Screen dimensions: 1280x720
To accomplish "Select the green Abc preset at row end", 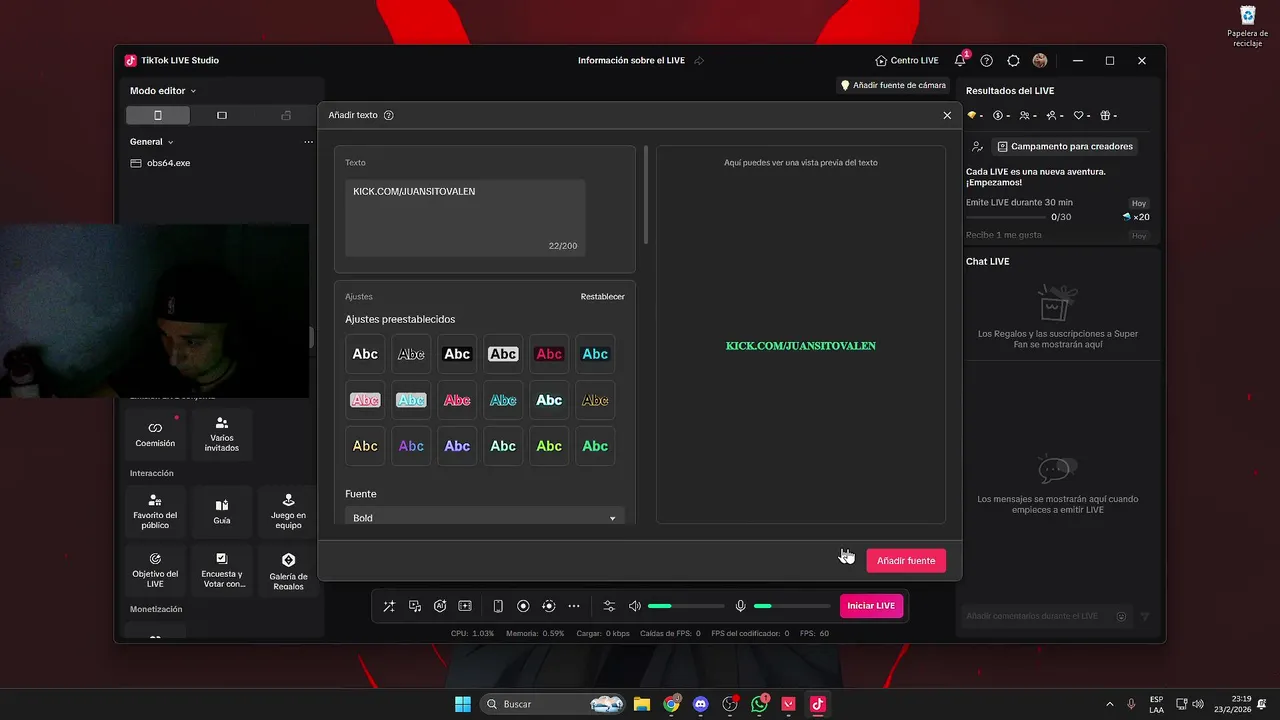I will 595,446.
